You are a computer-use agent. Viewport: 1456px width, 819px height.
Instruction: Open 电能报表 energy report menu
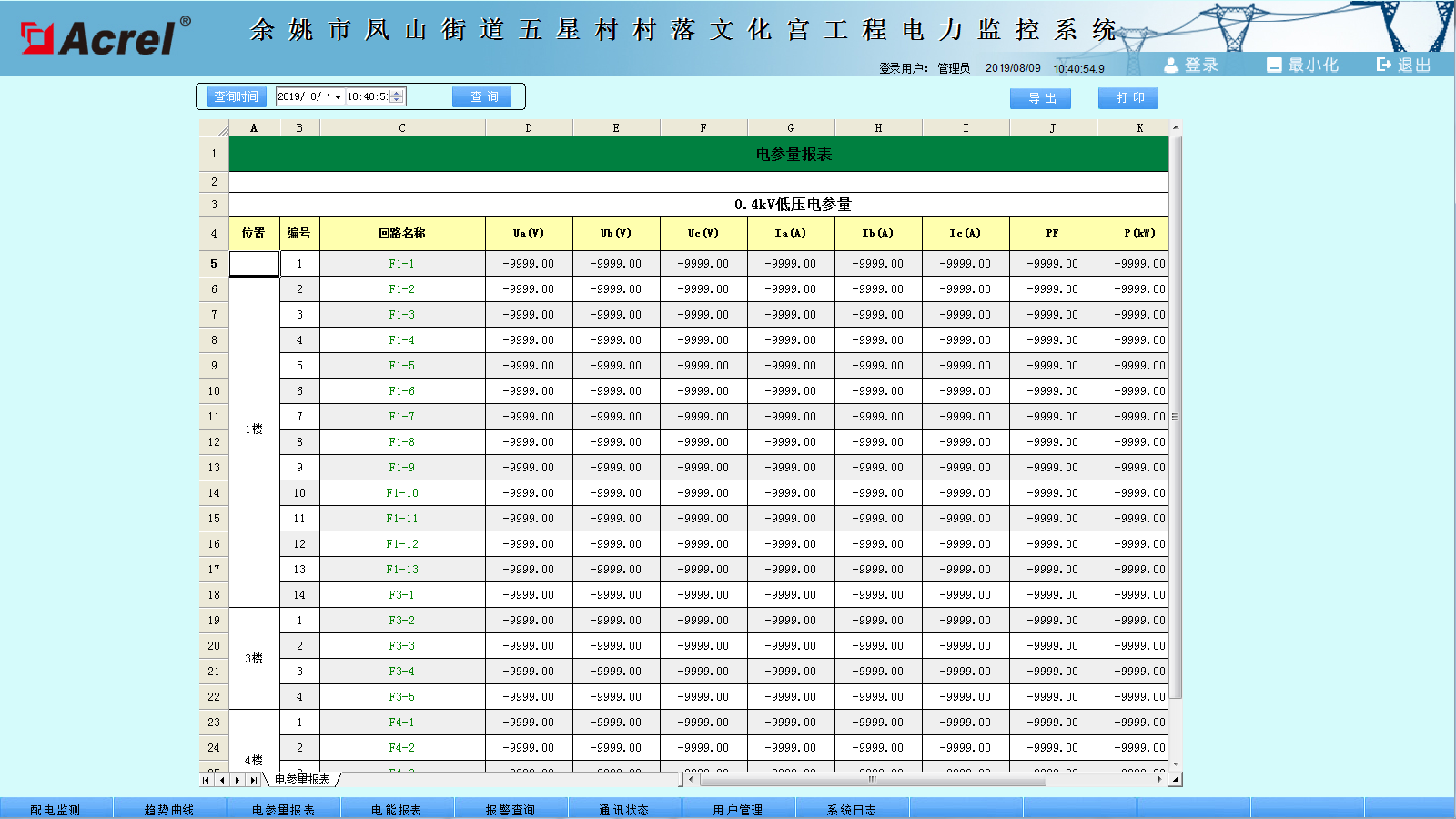[397, 809]
